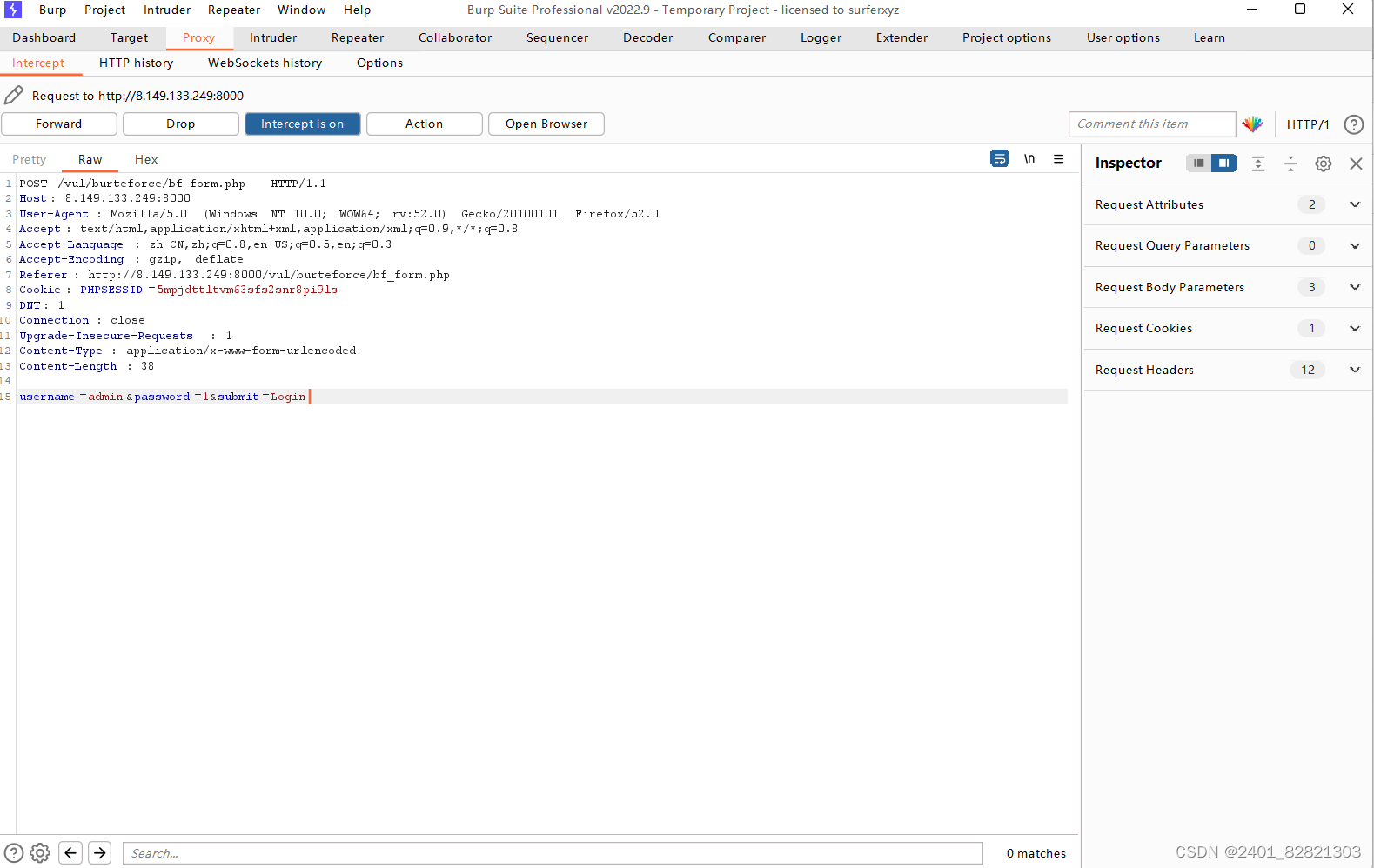Screen dimensions: 1374x868
Task: Collapse all Inspector sections icon
Action: pos(1290,164)
